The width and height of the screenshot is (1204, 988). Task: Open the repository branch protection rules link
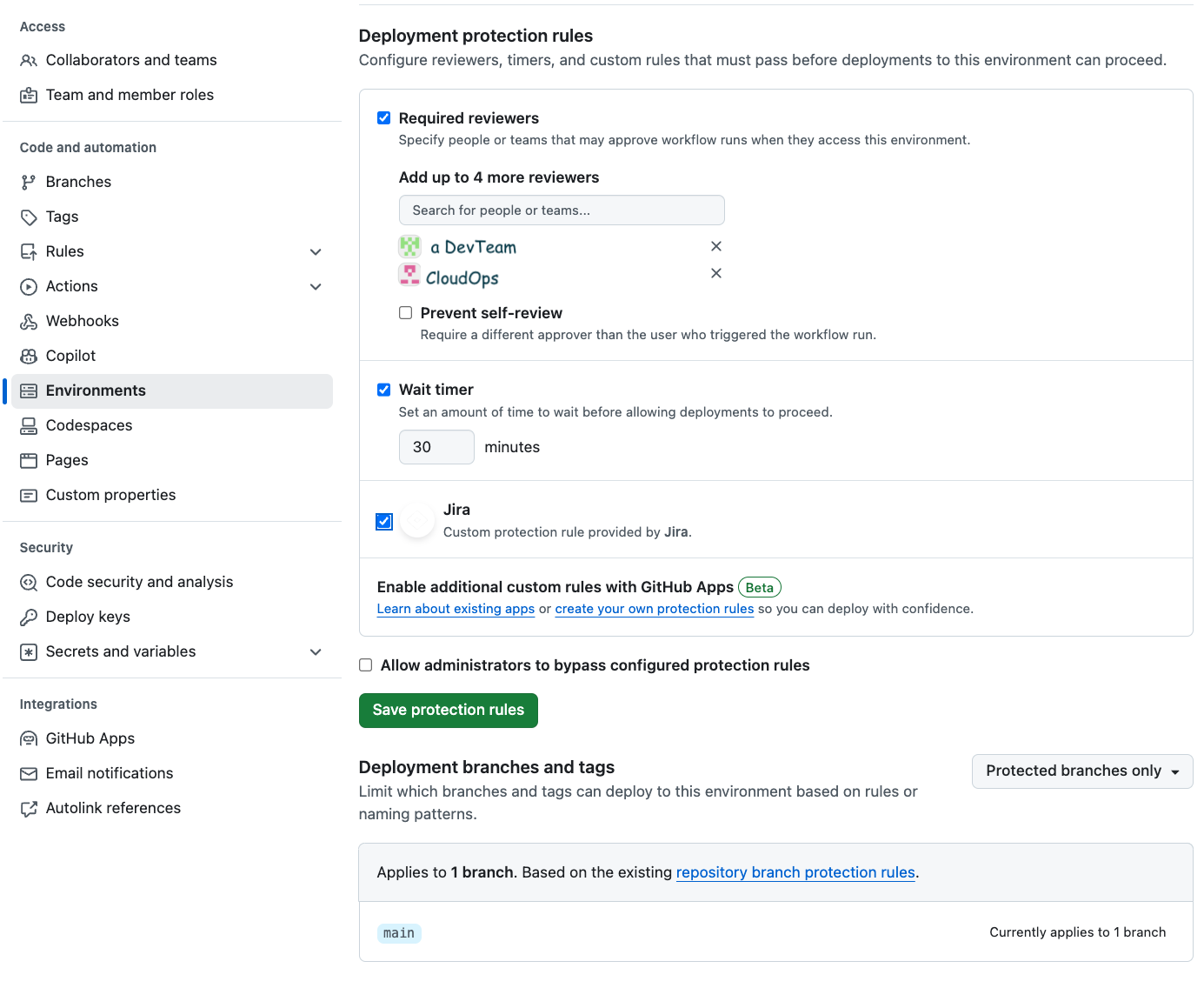pos(795,872)
